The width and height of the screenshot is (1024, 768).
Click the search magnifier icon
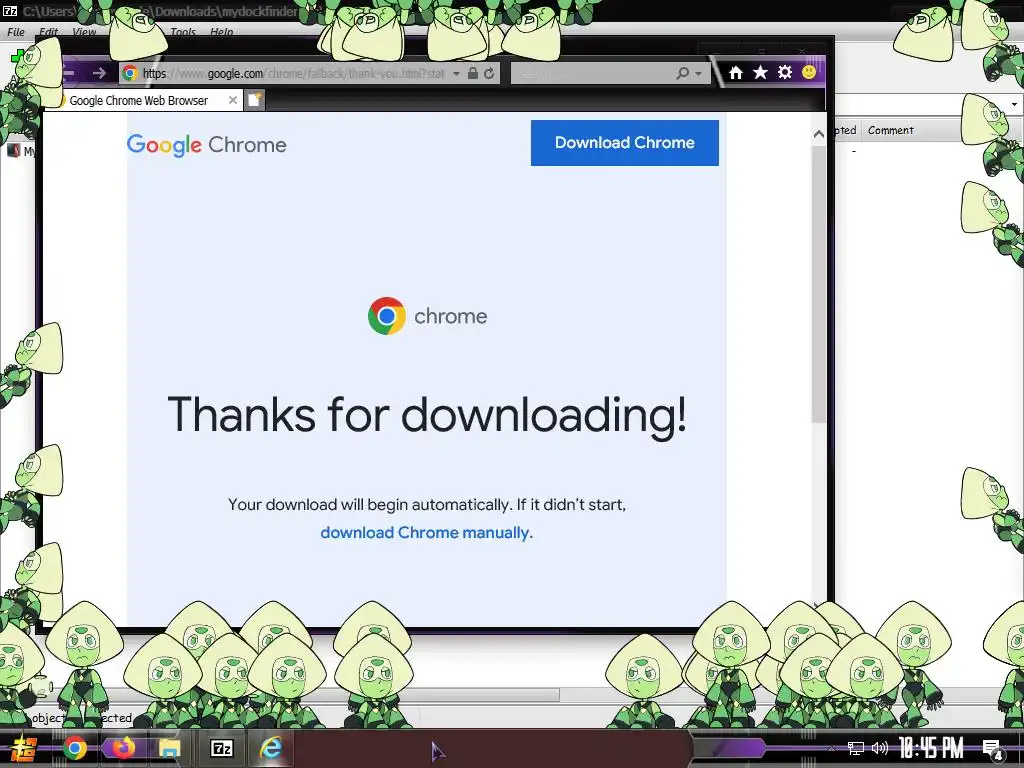(682, 73)
